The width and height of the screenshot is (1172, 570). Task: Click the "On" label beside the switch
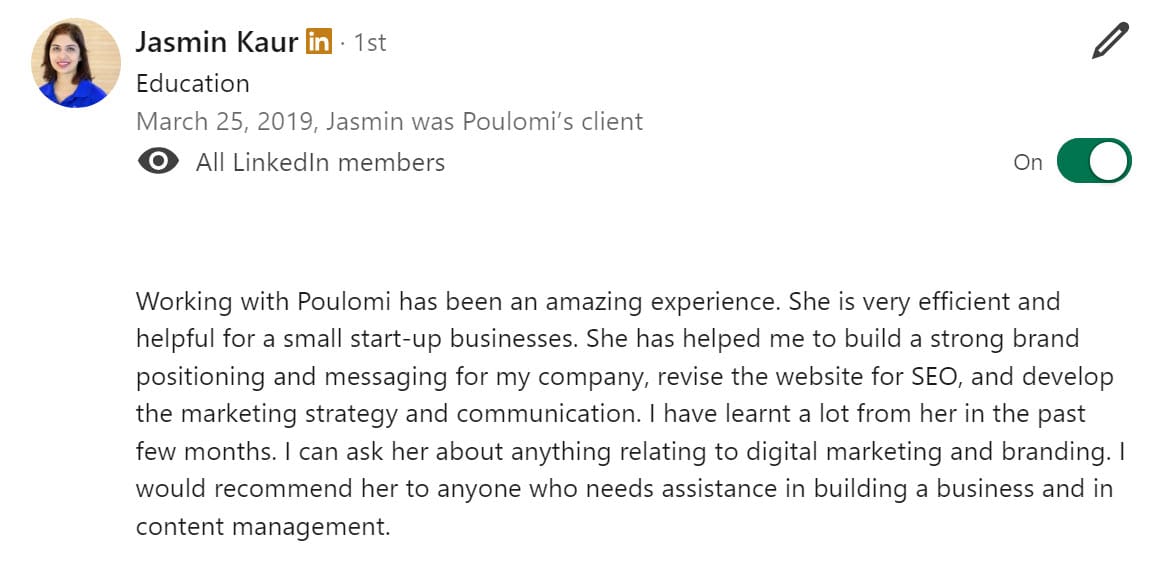pos(1028,162)
